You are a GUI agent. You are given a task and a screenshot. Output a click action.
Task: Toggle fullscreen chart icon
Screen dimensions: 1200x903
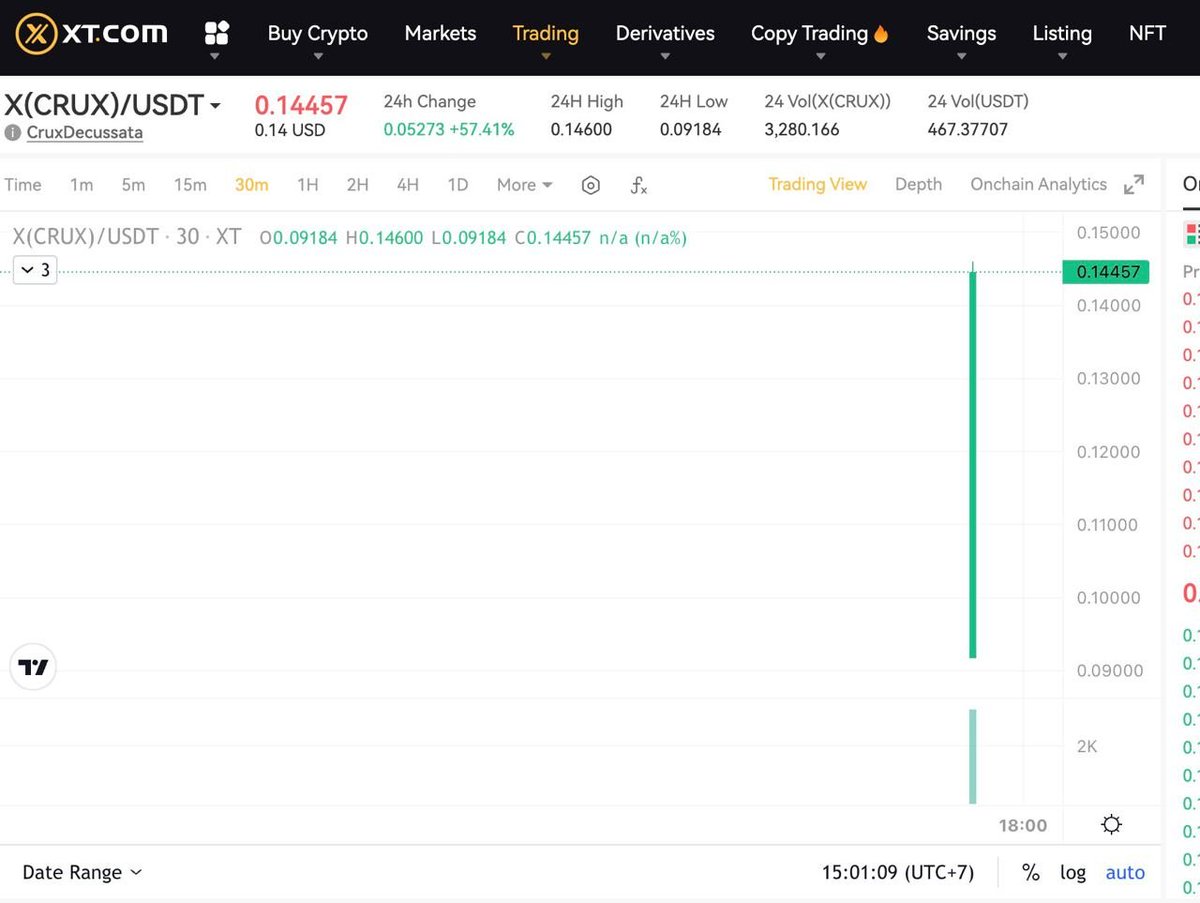[1134, 185]
